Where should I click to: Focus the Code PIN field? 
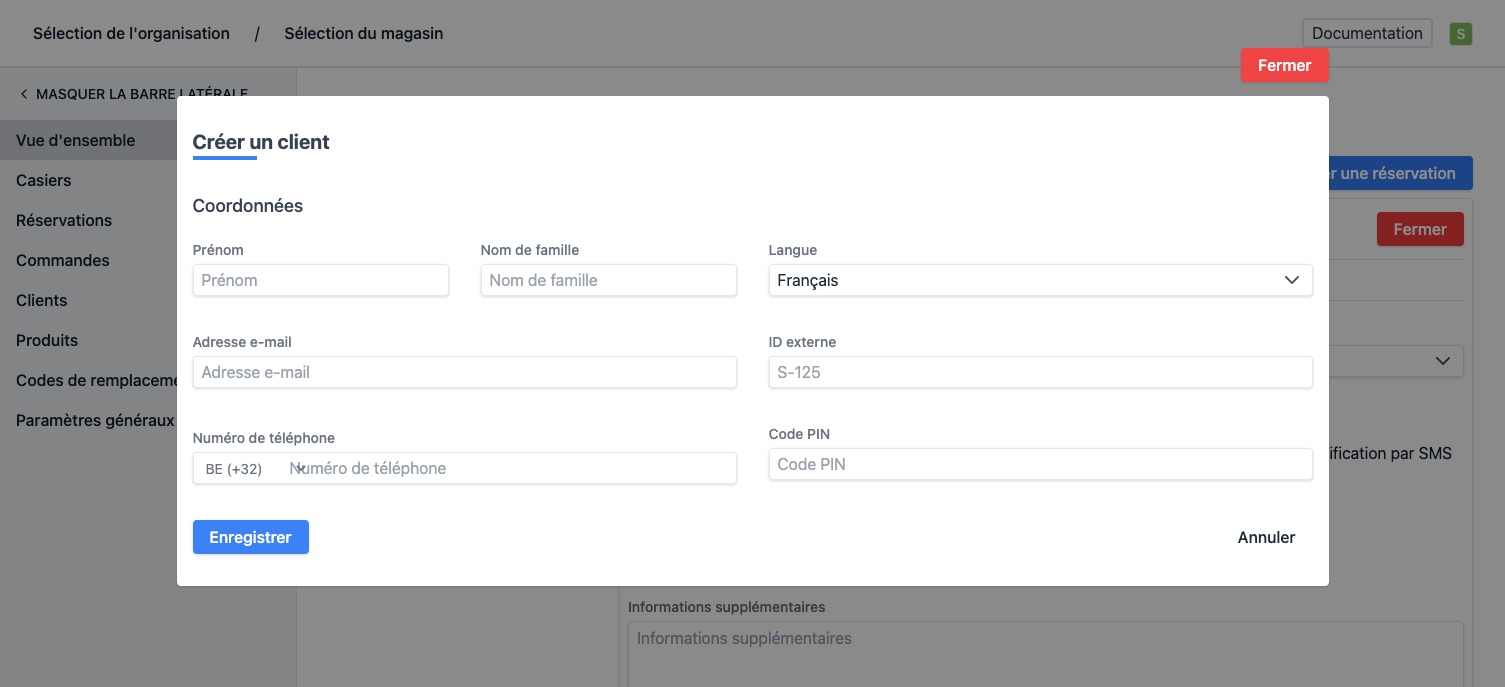(x=1039, y=465)
